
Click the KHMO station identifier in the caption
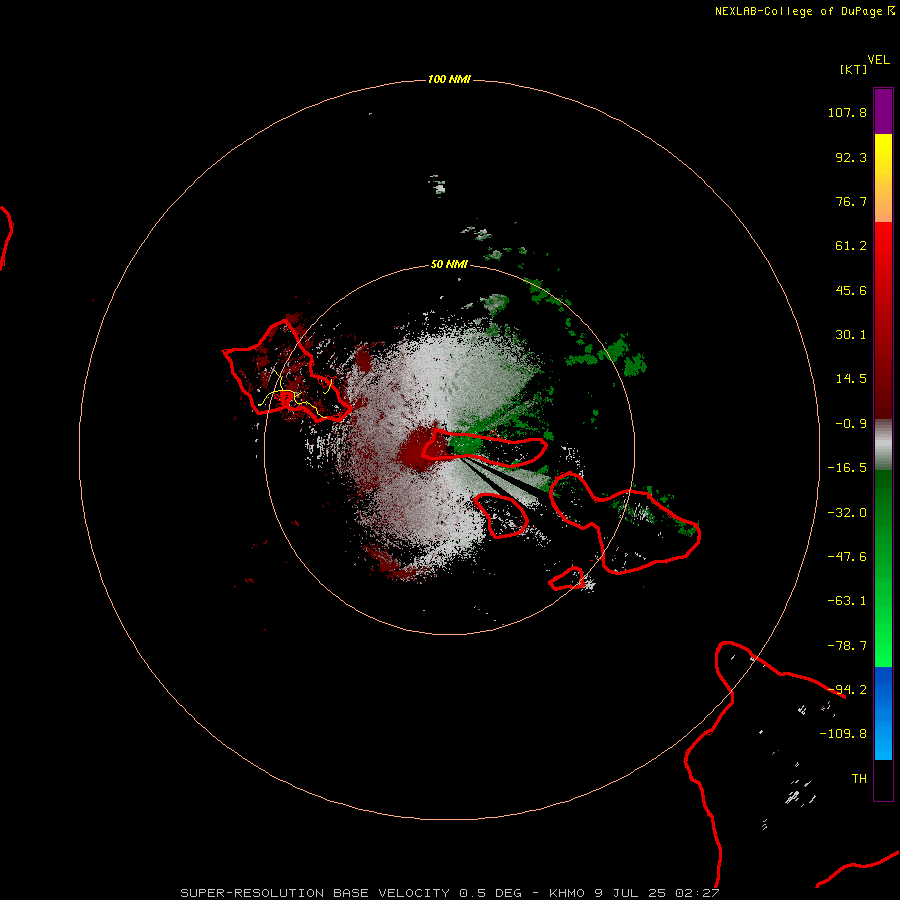(567, 893)
